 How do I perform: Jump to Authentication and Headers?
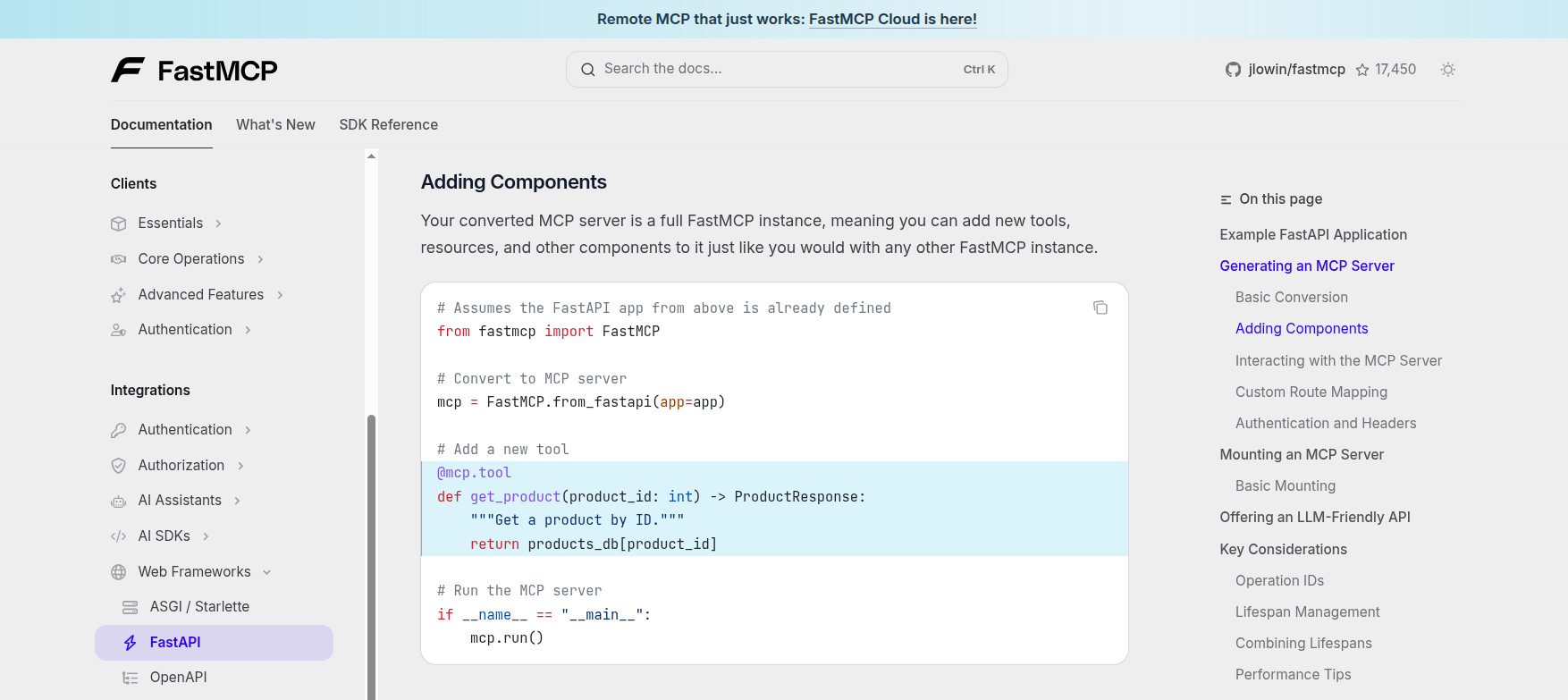coord(1326,423)
